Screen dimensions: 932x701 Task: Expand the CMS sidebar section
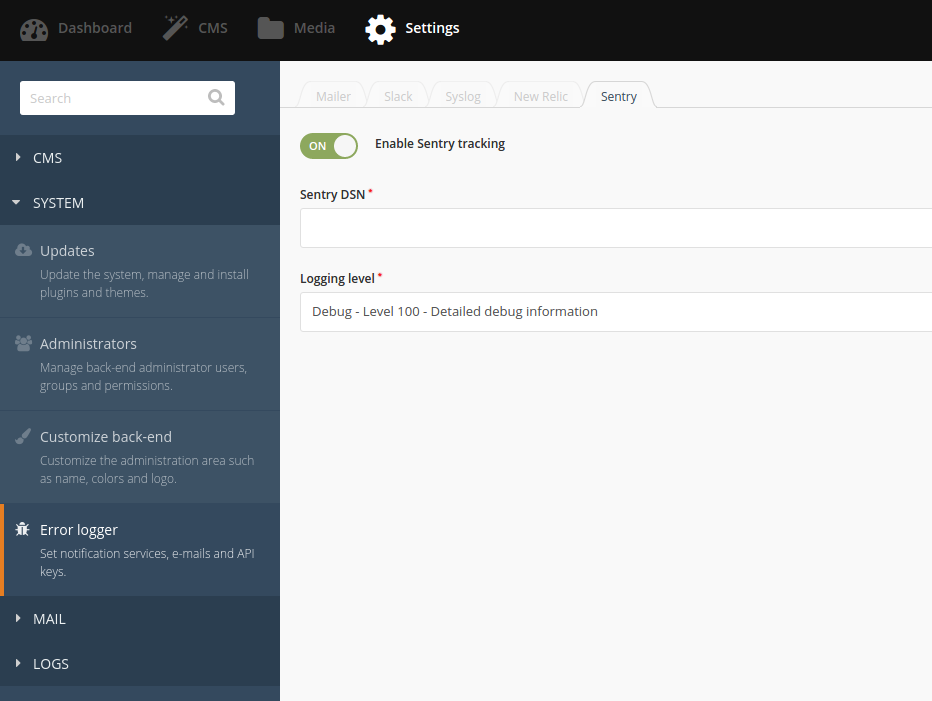point(140,158)
